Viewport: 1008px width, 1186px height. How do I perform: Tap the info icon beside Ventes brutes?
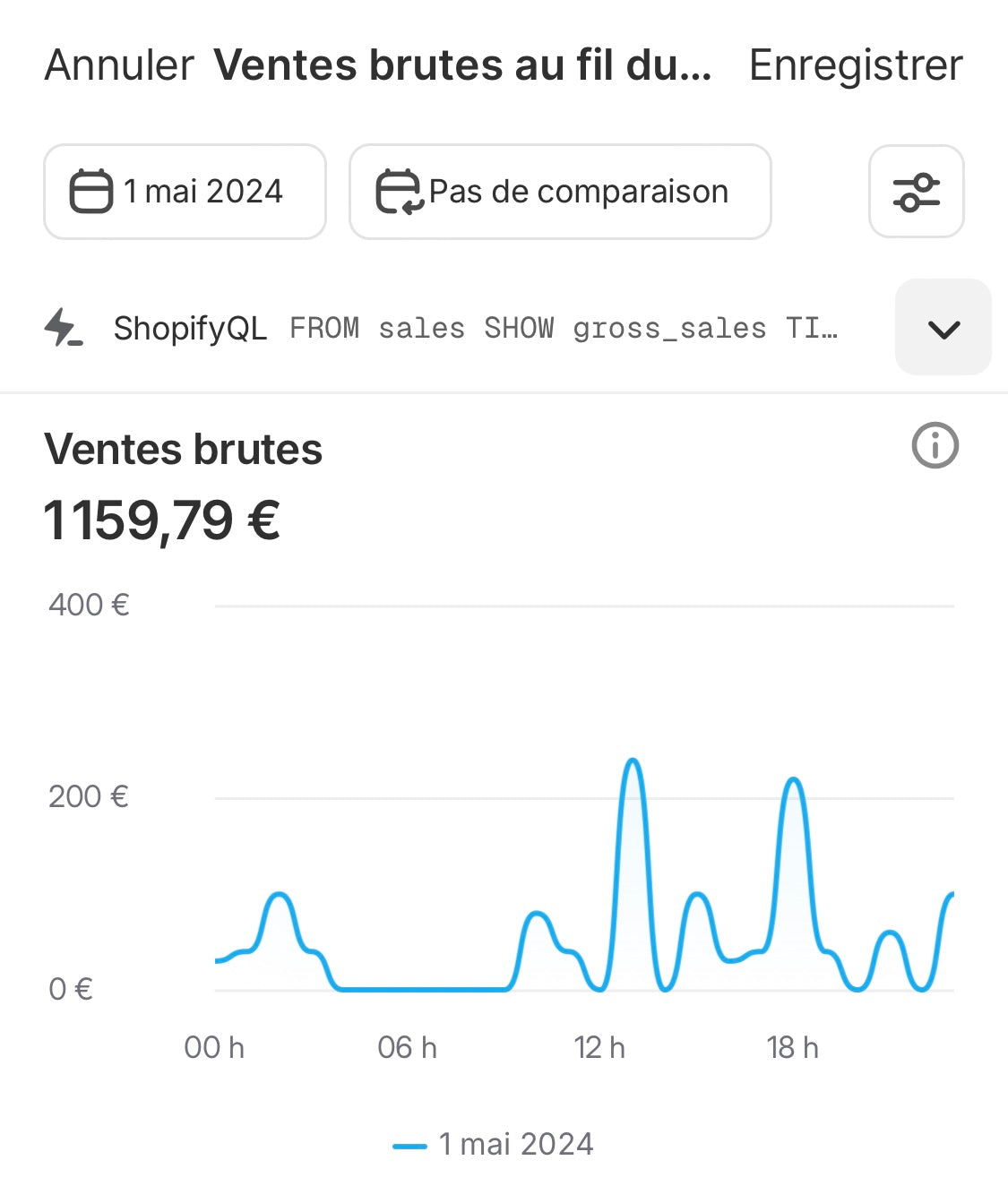[x=935, y=445]
